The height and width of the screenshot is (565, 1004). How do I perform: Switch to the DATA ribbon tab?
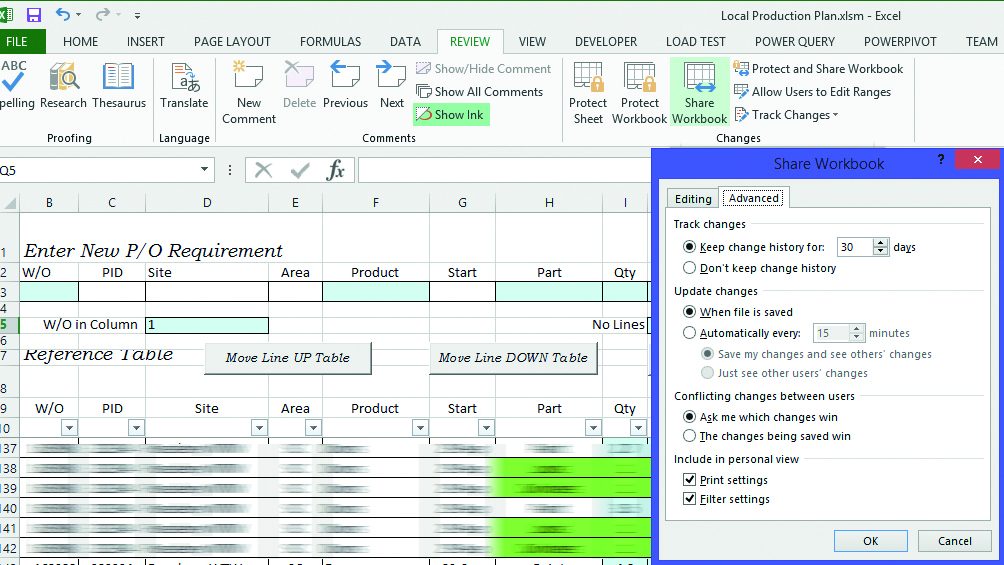click(405, 42)
